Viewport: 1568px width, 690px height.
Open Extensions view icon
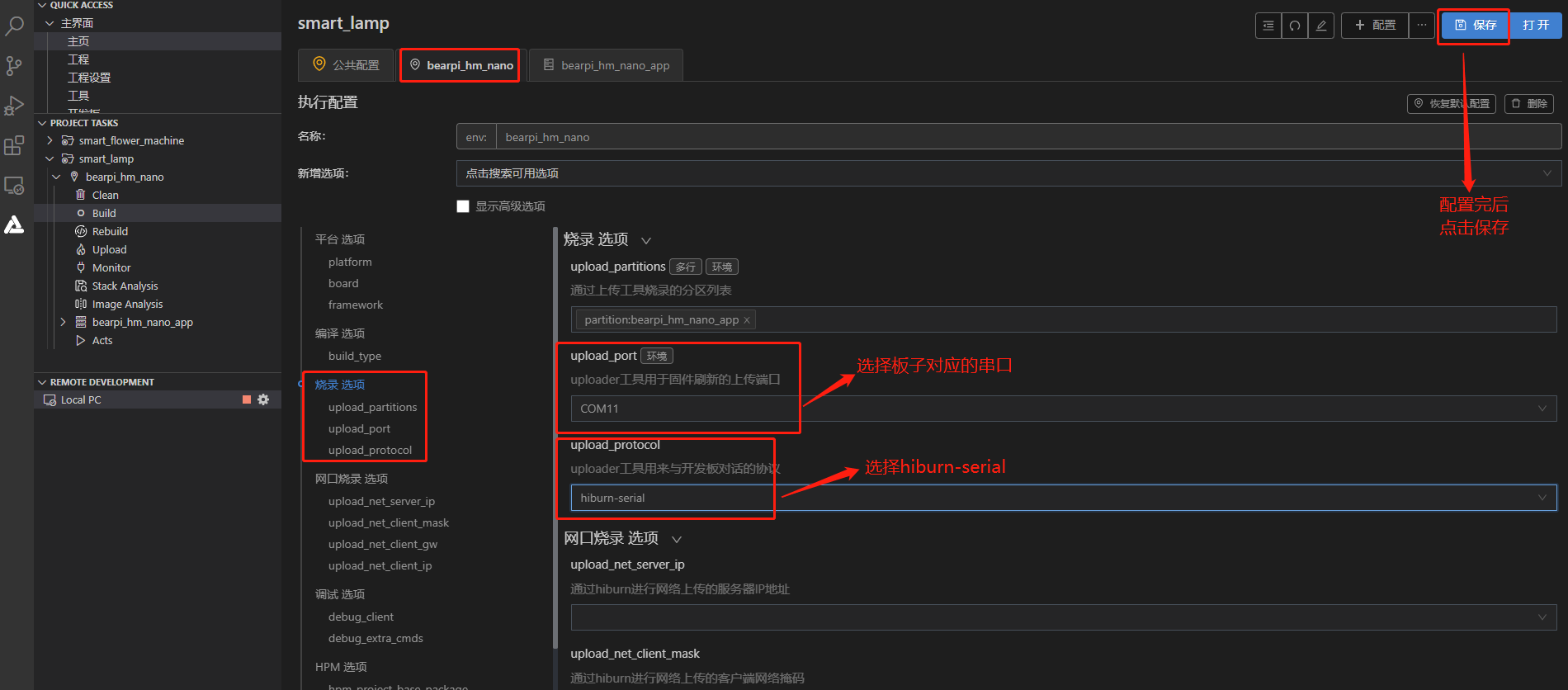click(x=14, y=146)
